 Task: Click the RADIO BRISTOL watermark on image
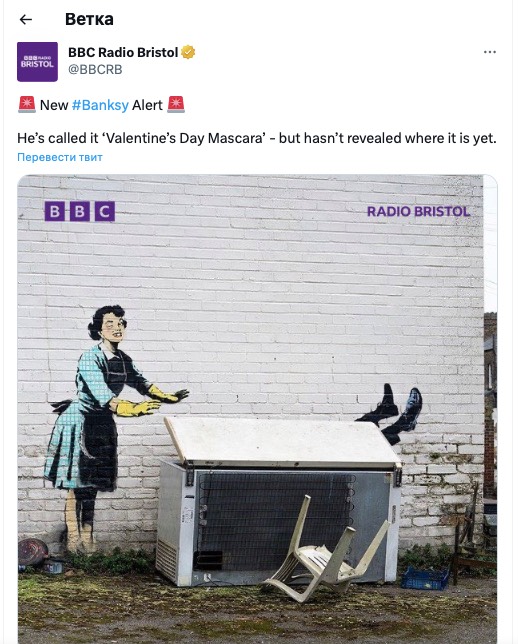418,212
